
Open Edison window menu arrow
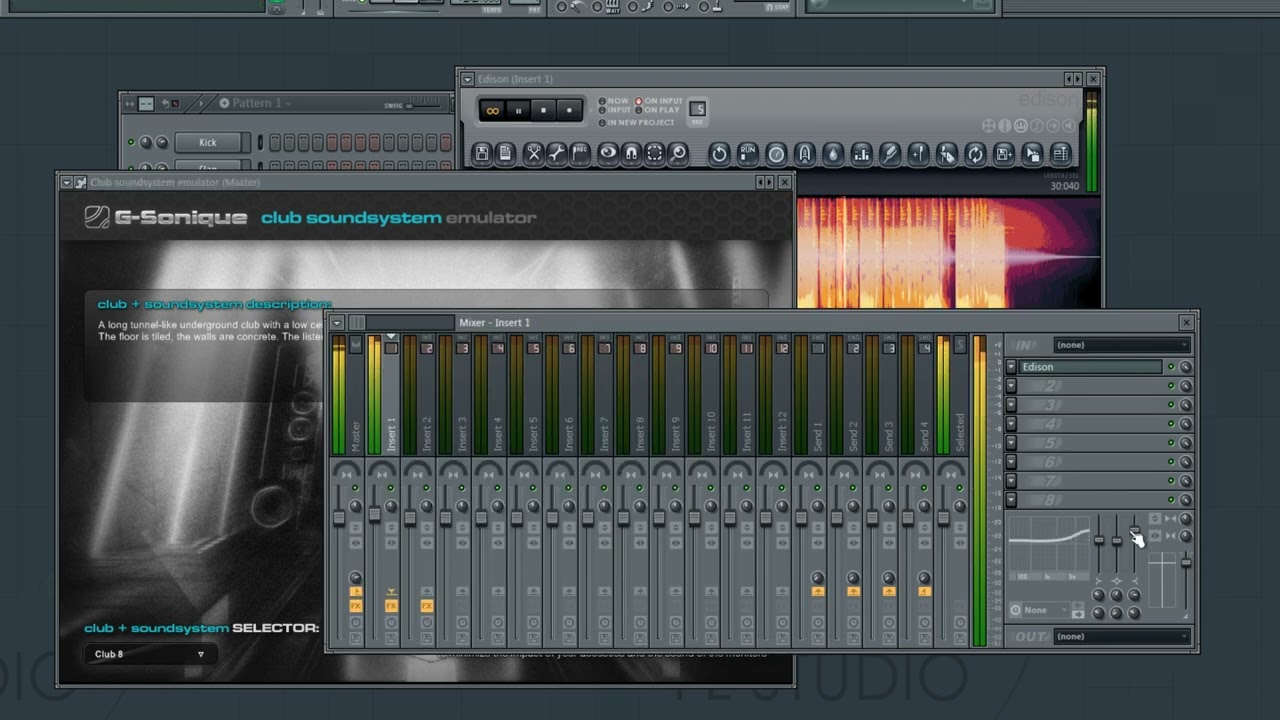coord(467,79)
